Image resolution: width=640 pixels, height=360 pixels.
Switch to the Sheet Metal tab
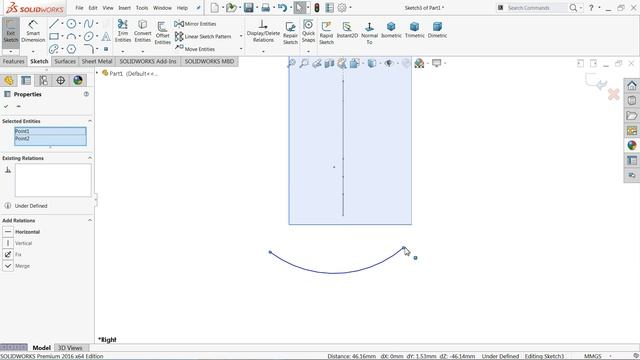97,61
